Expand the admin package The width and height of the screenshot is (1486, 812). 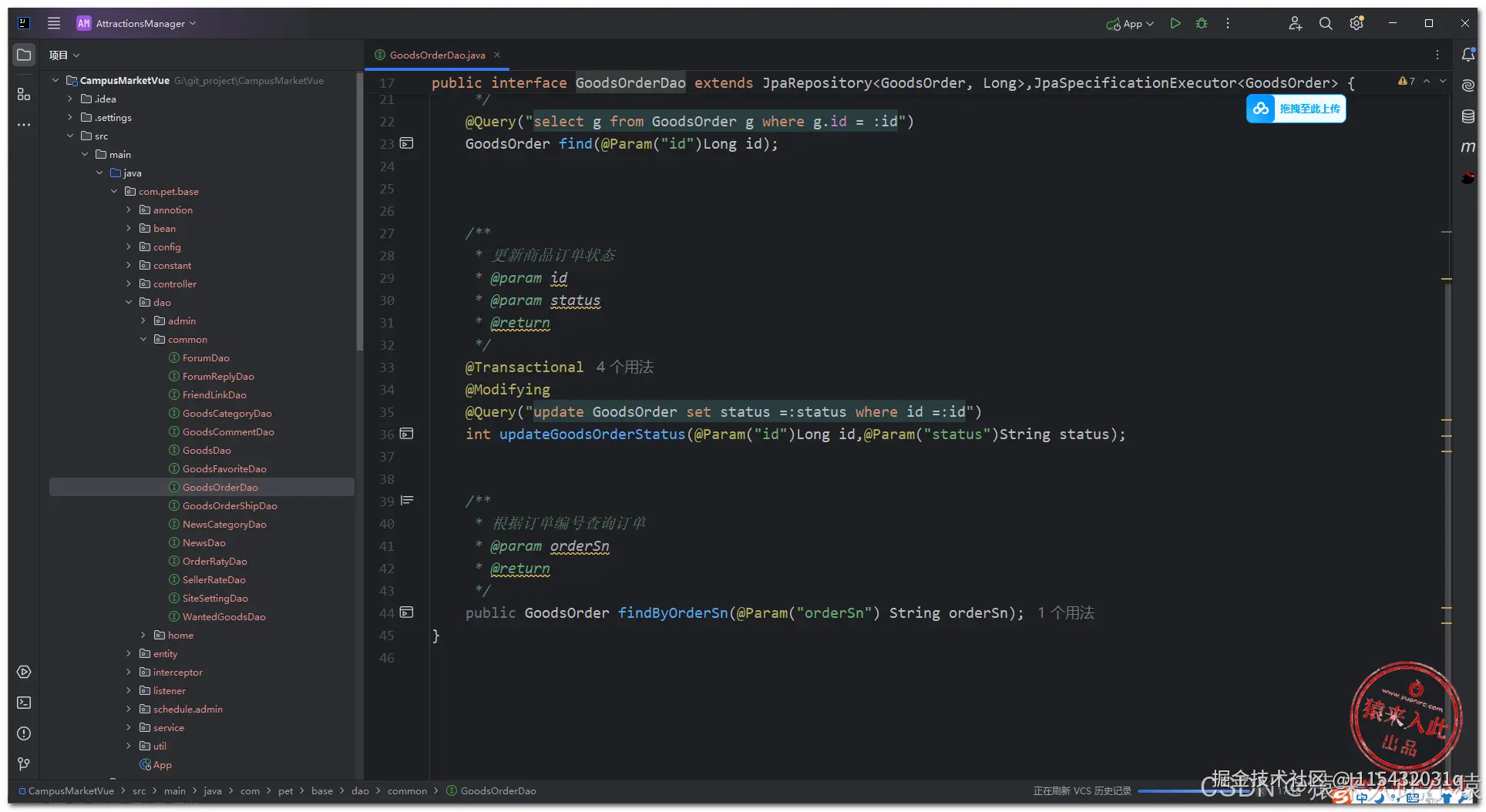click(x=143, y=320)
